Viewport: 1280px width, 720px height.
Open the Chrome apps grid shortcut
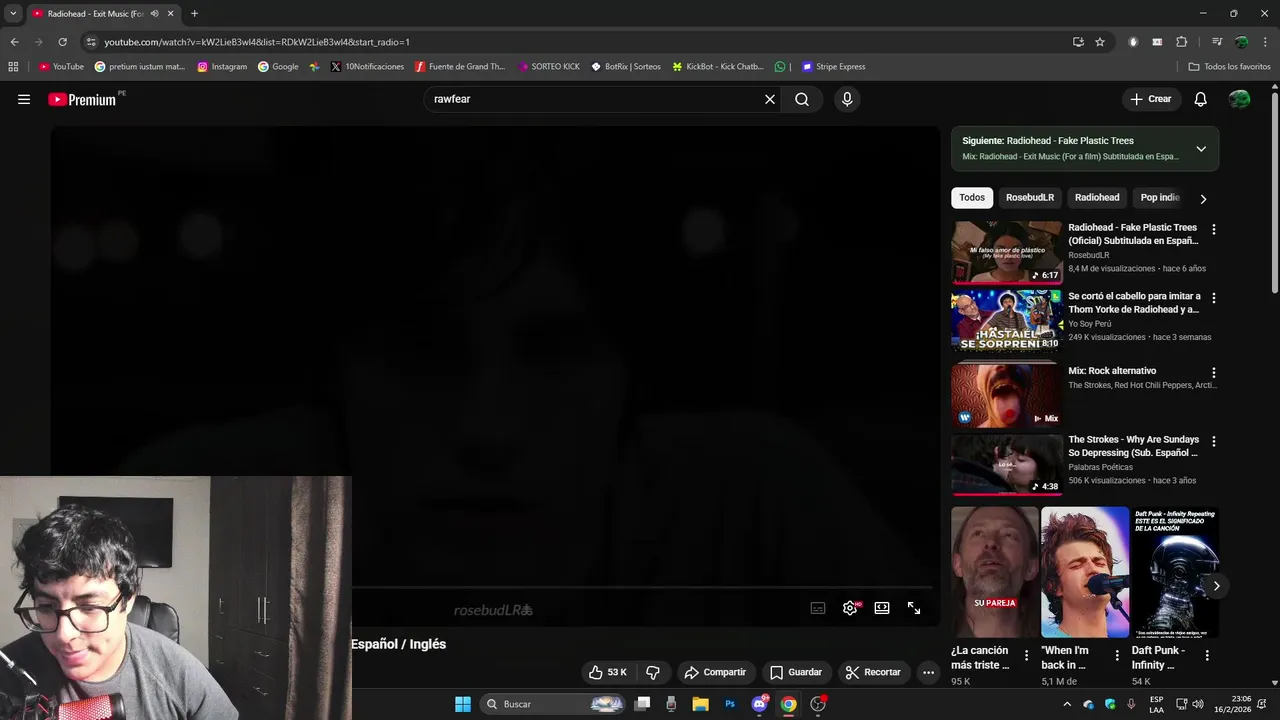[x=13, y=67]
